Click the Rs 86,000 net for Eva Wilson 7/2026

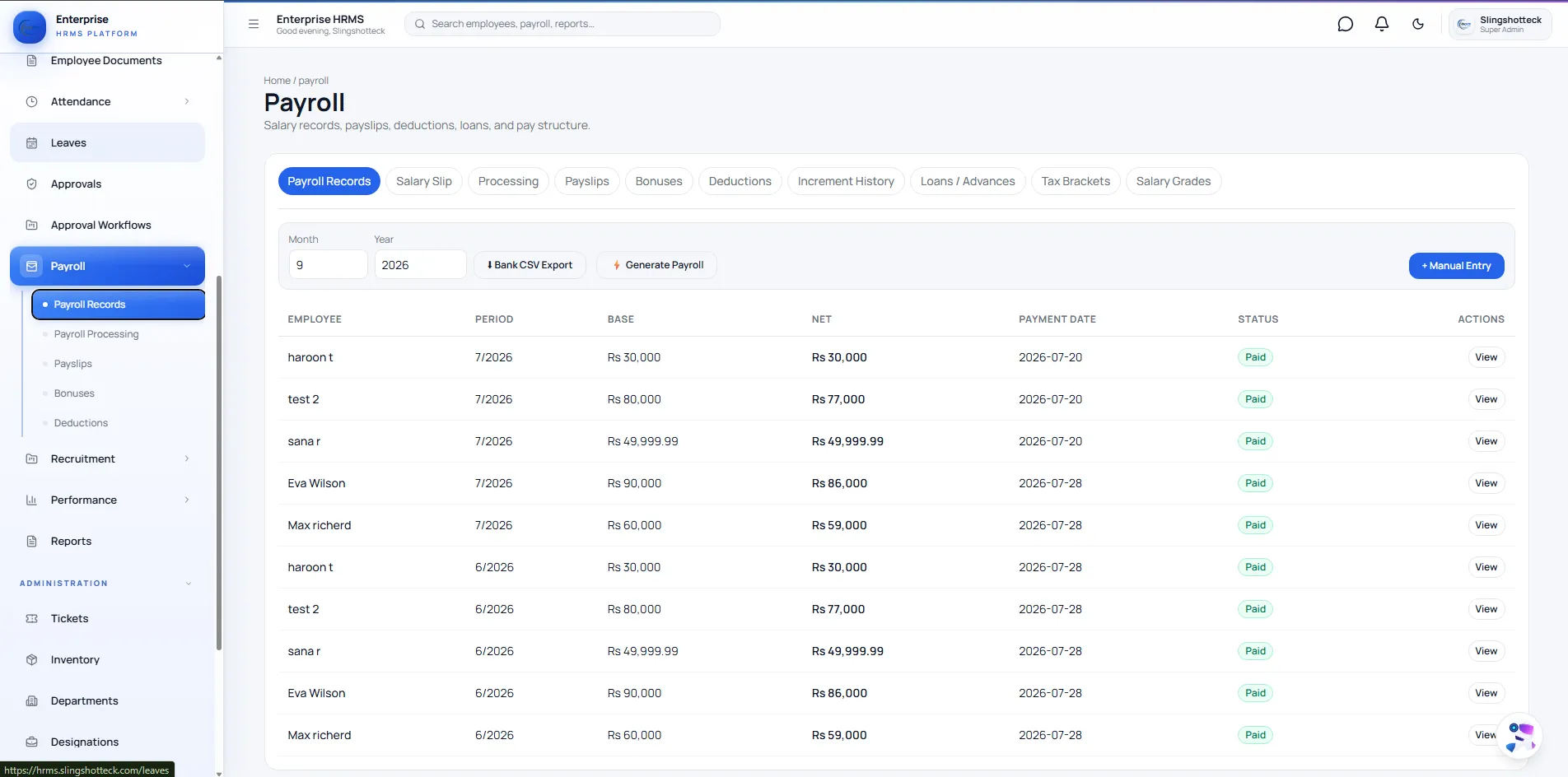point(839,483)
